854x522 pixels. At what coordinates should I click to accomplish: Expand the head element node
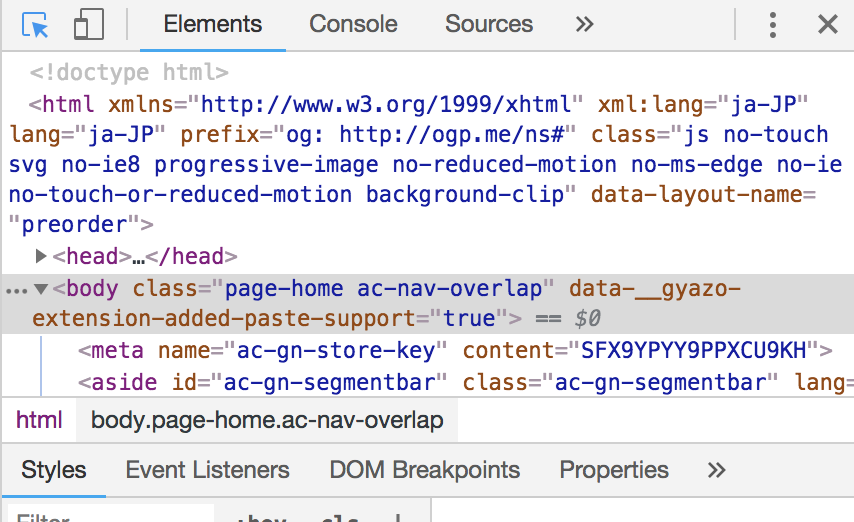click(x=41, y=257)
